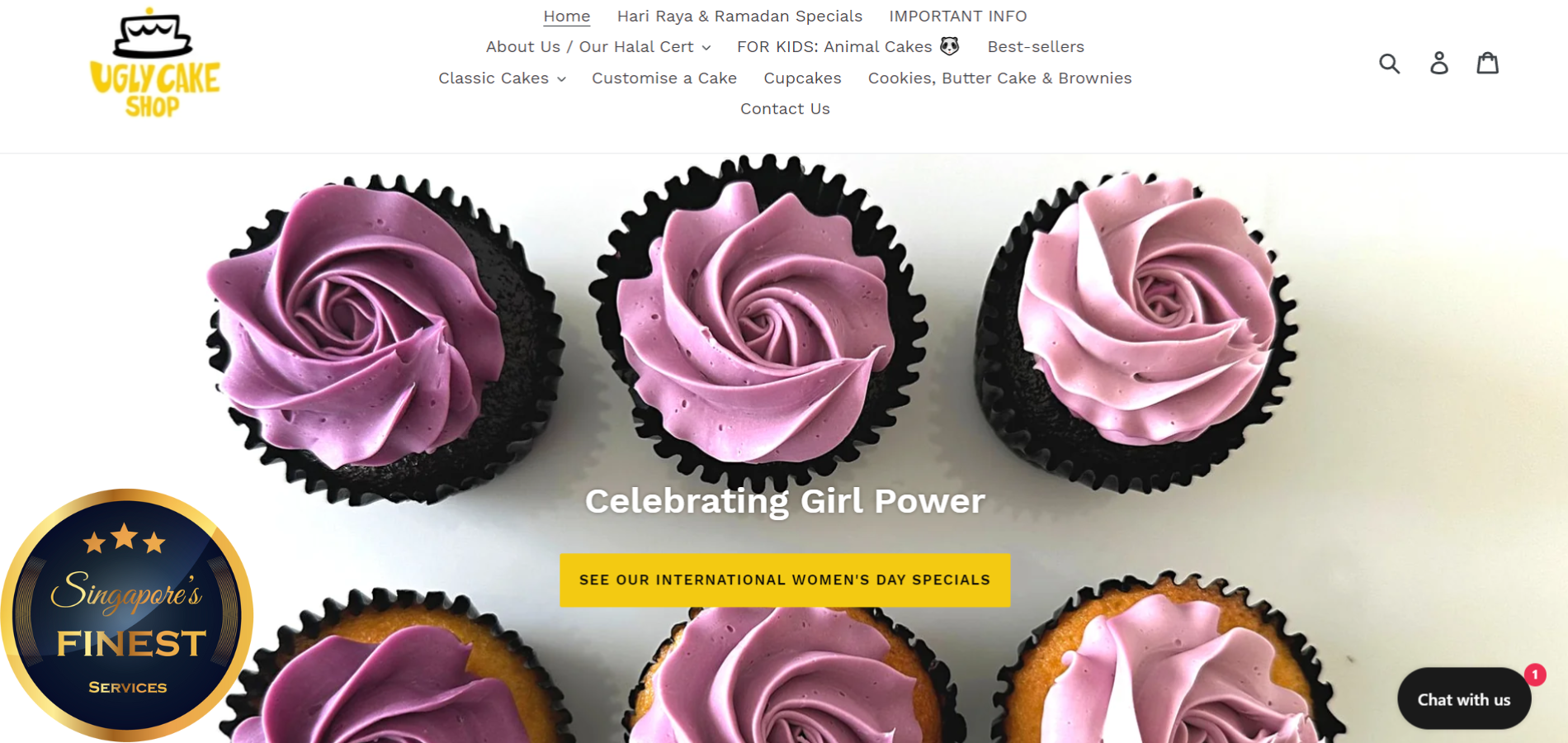
Task: Click the Ugly Cake Shop logo
Action: (155, 63)
